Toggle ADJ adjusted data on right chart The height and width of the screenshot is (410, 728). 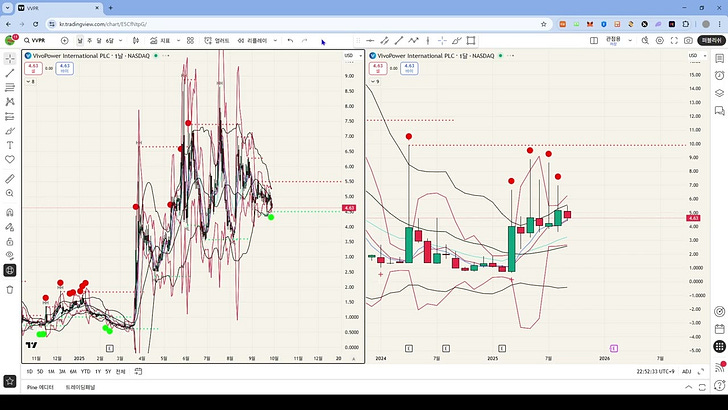pyautogui.click(x=687, y=371)
